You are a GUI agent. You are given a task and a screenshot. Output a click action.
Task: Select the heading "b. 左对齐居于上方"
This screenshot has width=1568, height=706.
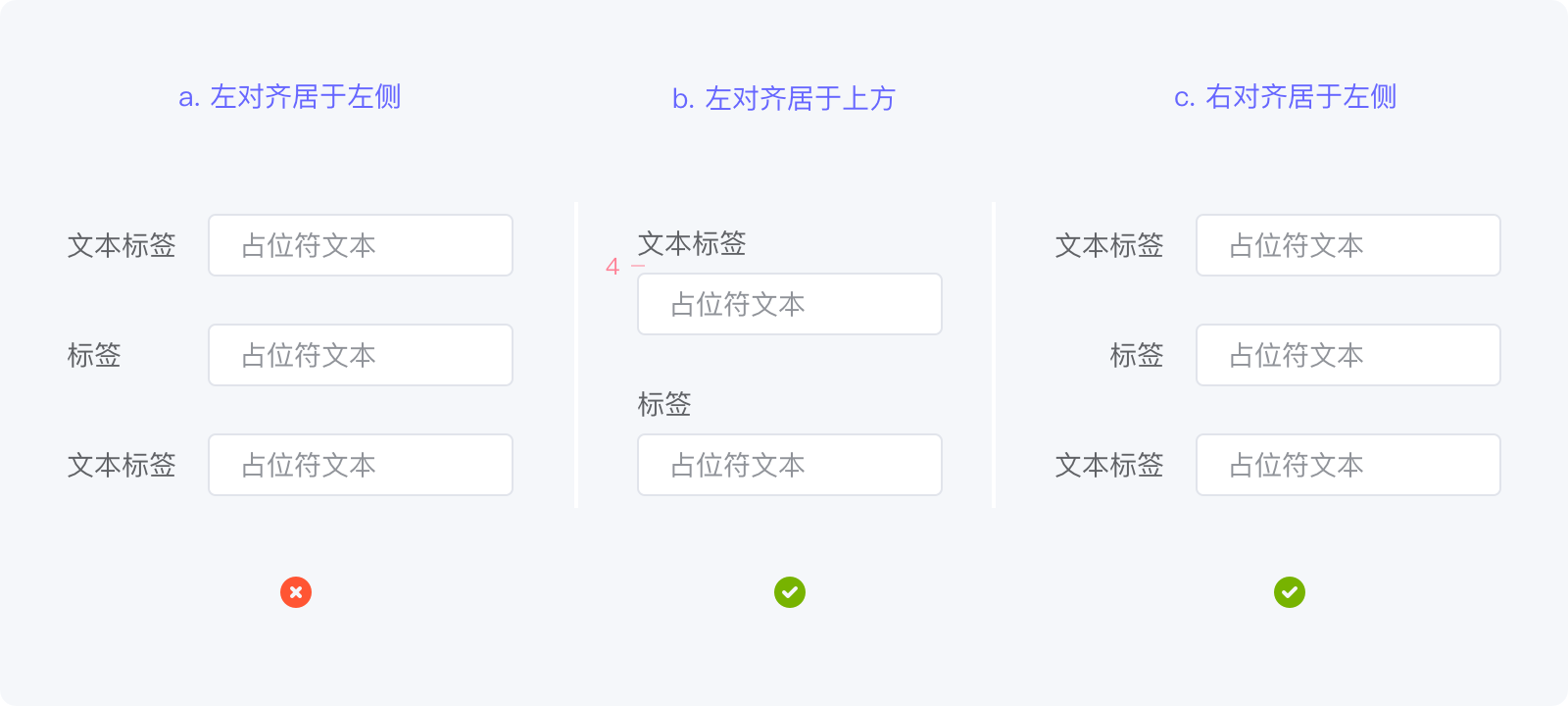[784, 99]
